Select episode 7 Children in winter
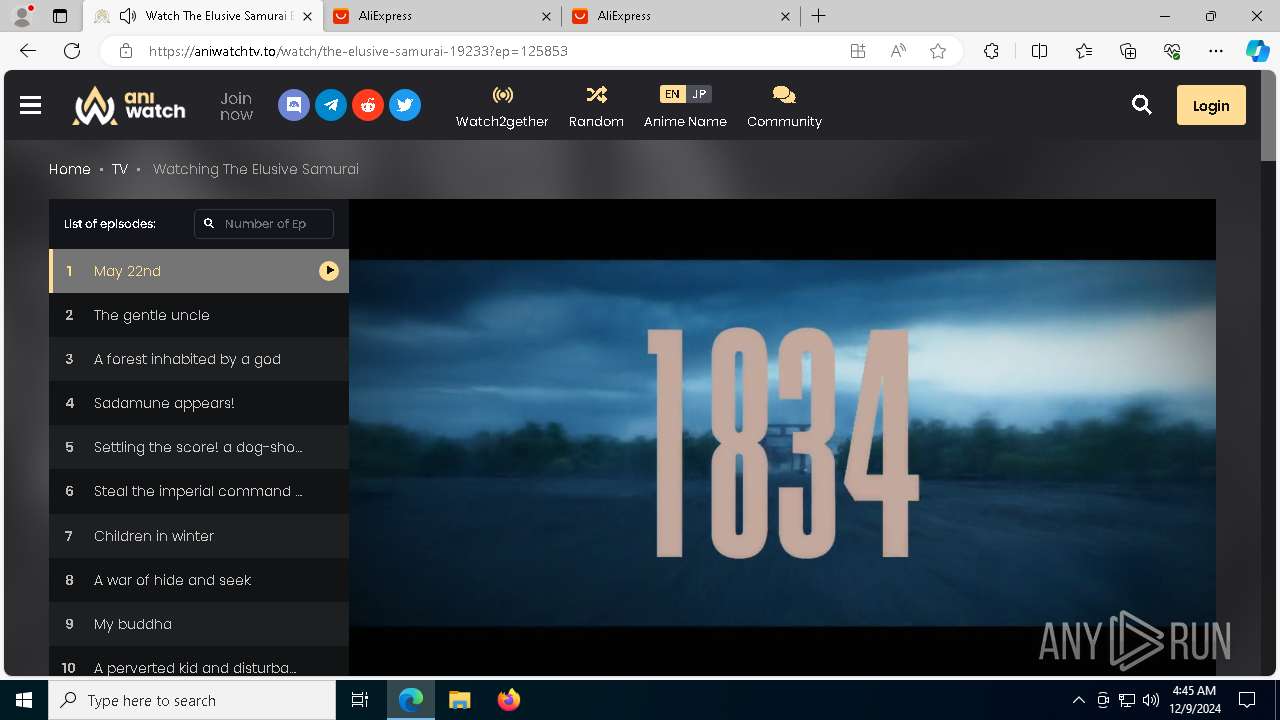The image size is (1280, 720). pos(199,536)
